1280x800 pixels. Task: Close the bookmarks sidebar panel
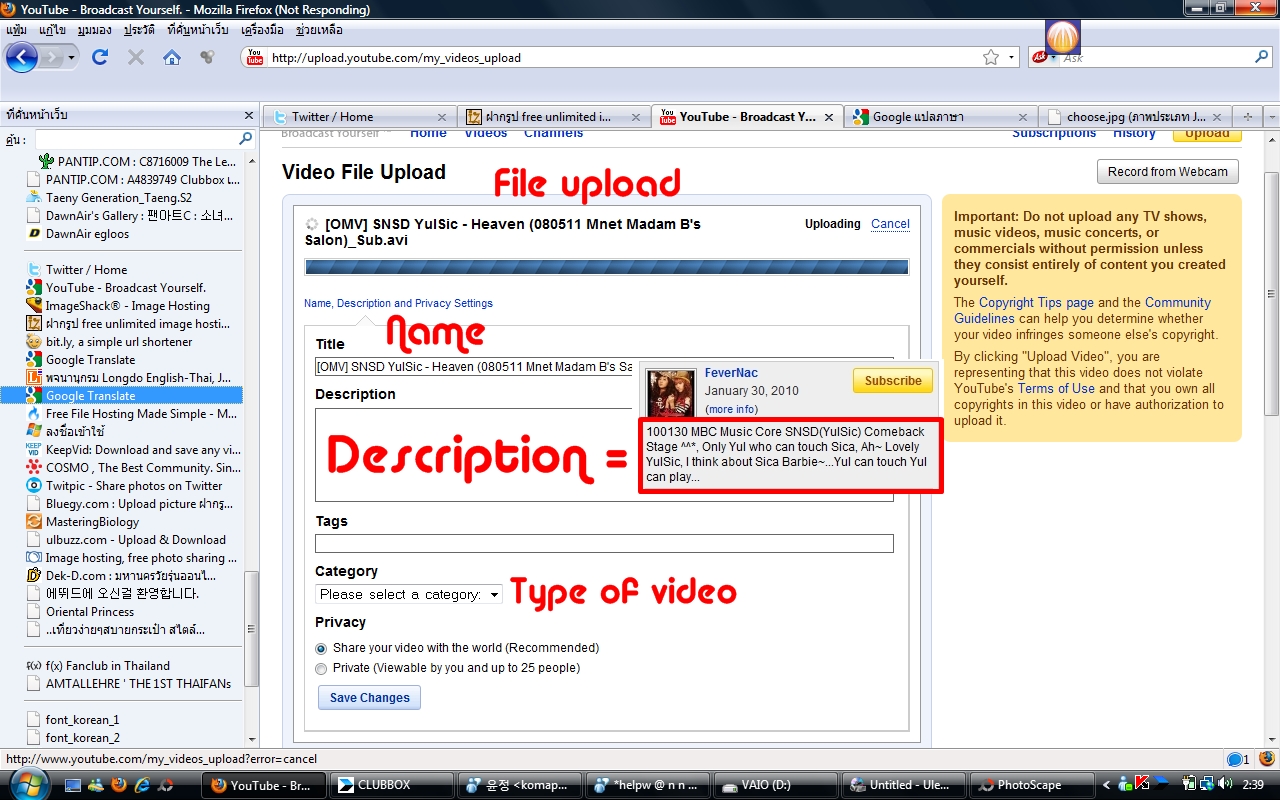pos(249,115)
